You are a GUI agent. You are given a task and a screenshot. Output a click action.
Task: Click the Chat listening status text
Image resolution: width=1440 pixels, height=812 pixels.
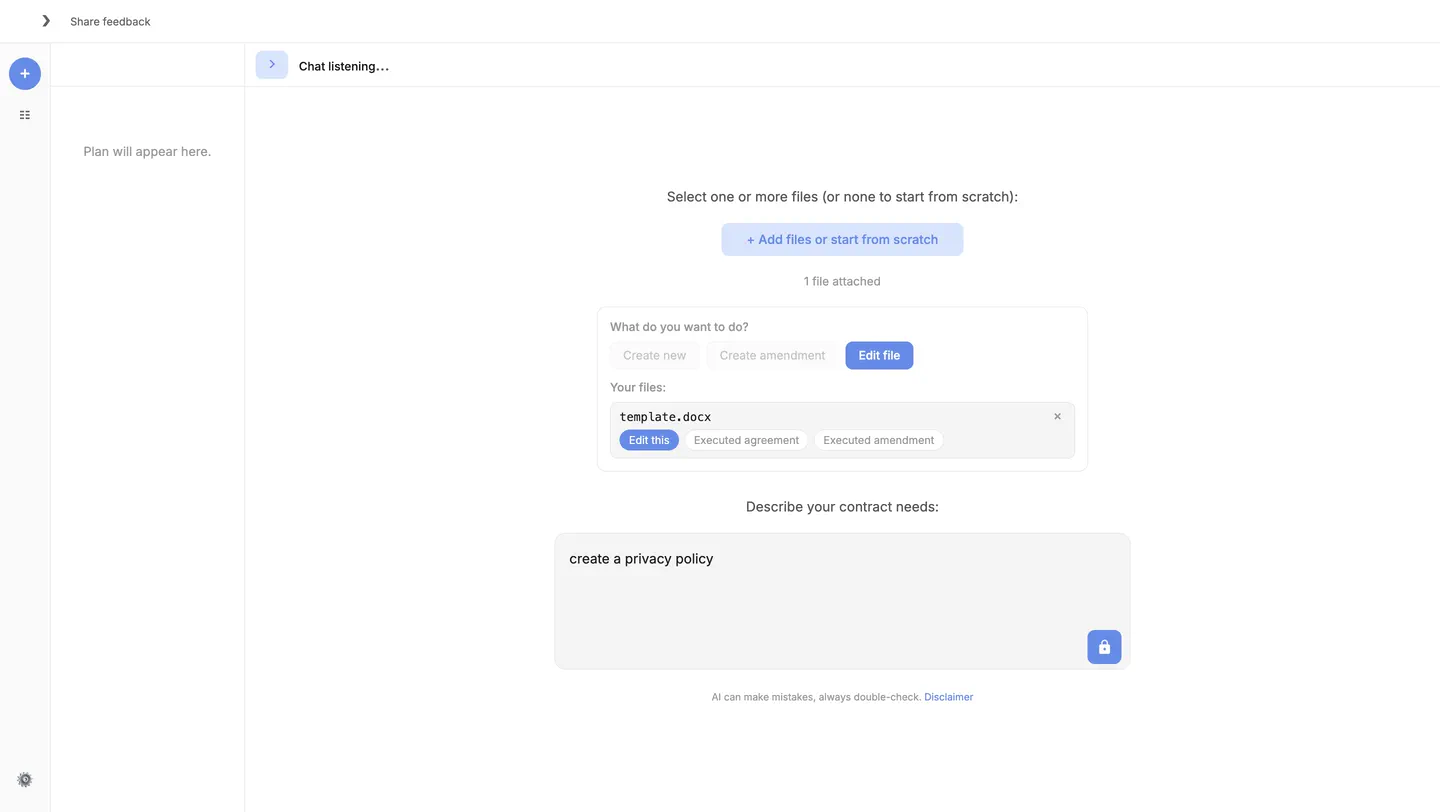pyautogui.click(x=343, y=66)
